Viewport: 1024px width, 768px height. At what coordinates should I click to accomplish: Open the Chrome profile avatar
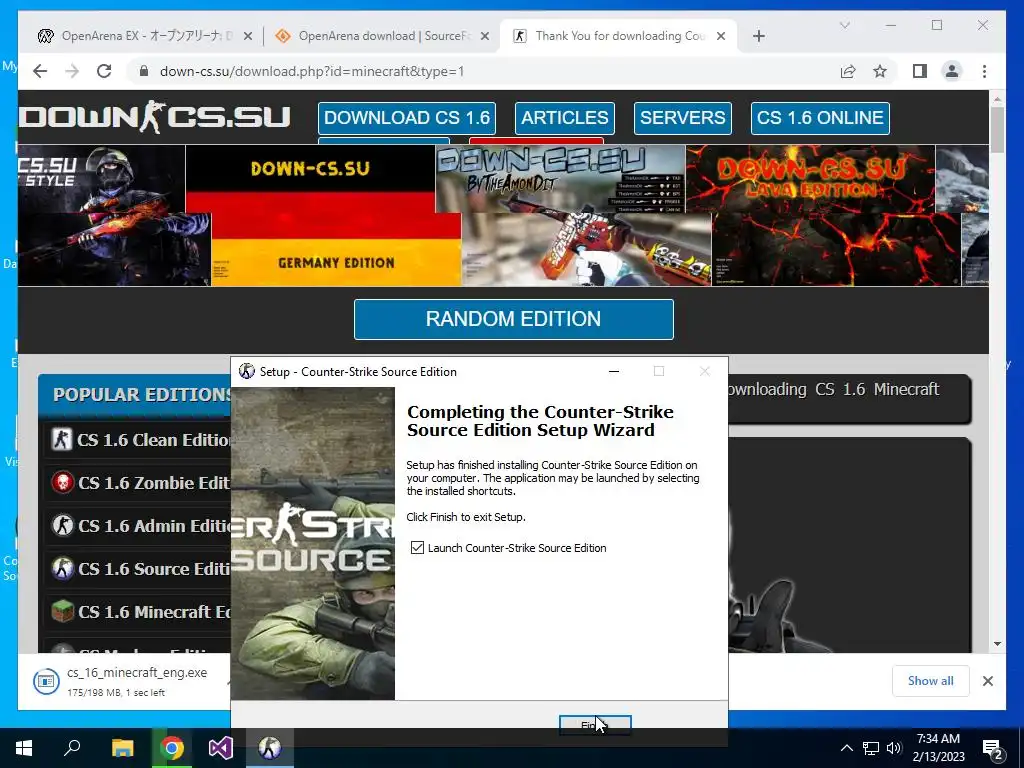tap(952, 71)
